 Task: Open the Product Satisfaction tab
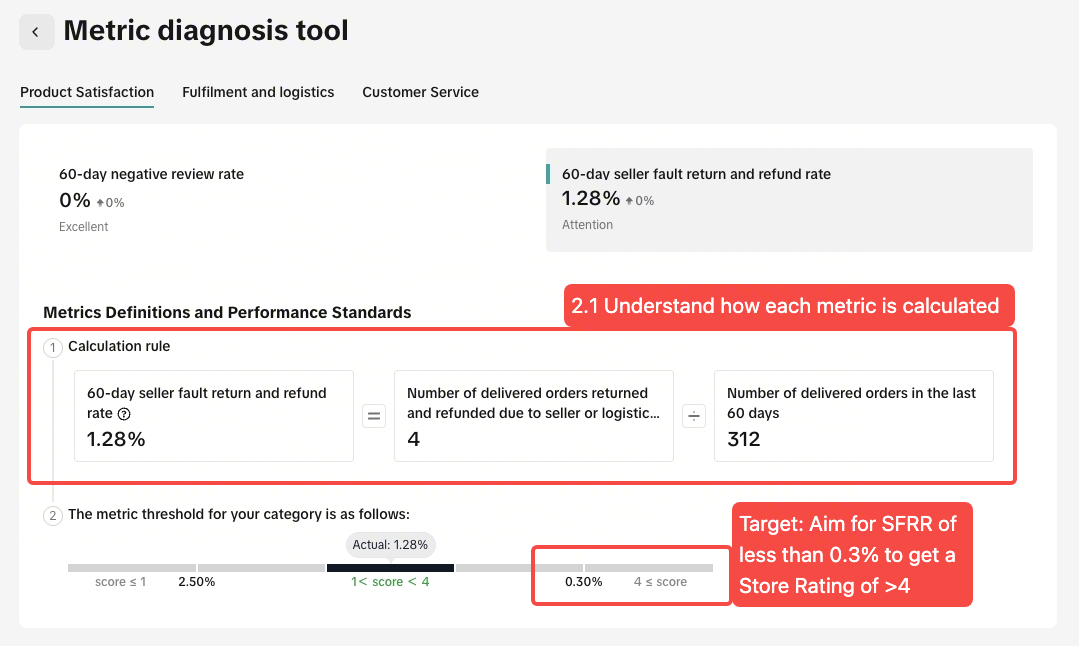(87, 92)
